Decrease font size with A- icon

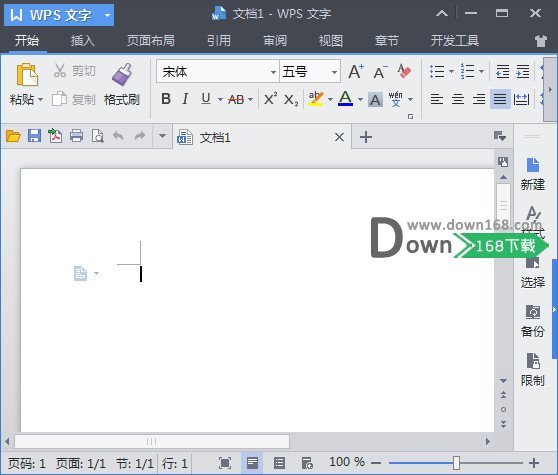[x=380, y=72]
